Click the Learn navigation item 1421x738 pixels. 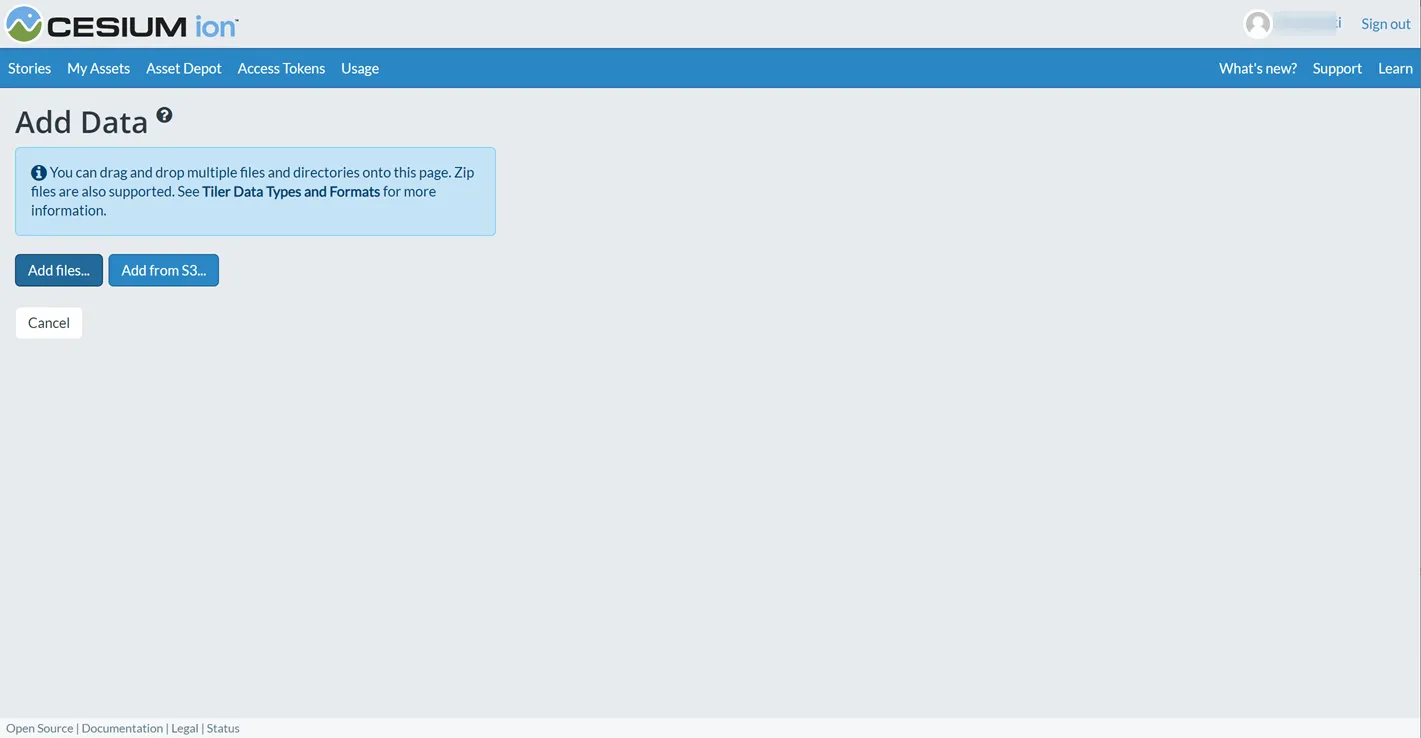pyautogui.click(x=1394, y=68)
